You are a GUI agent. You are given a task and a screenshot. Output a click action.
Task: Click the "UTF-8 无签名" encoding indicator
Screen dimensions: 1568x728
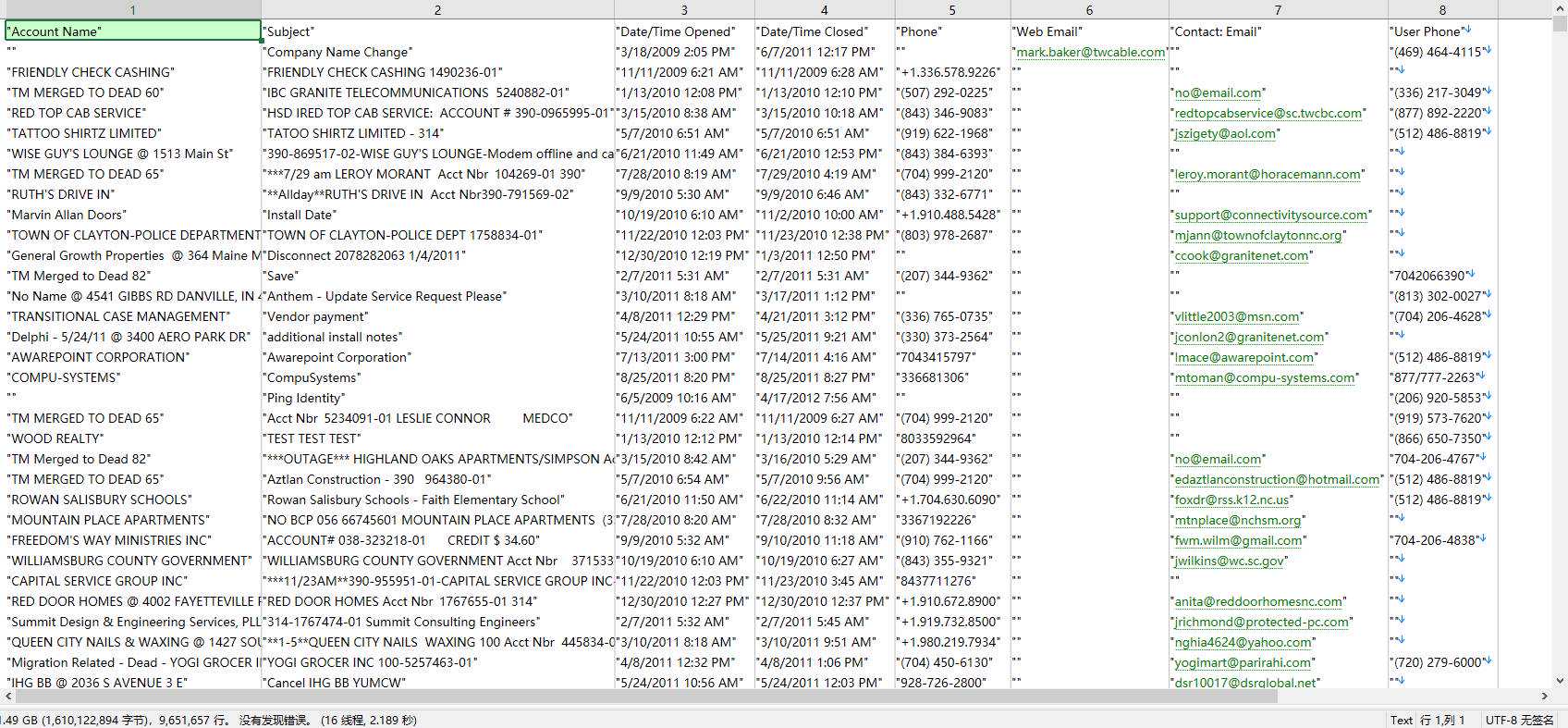point(1521,720)
